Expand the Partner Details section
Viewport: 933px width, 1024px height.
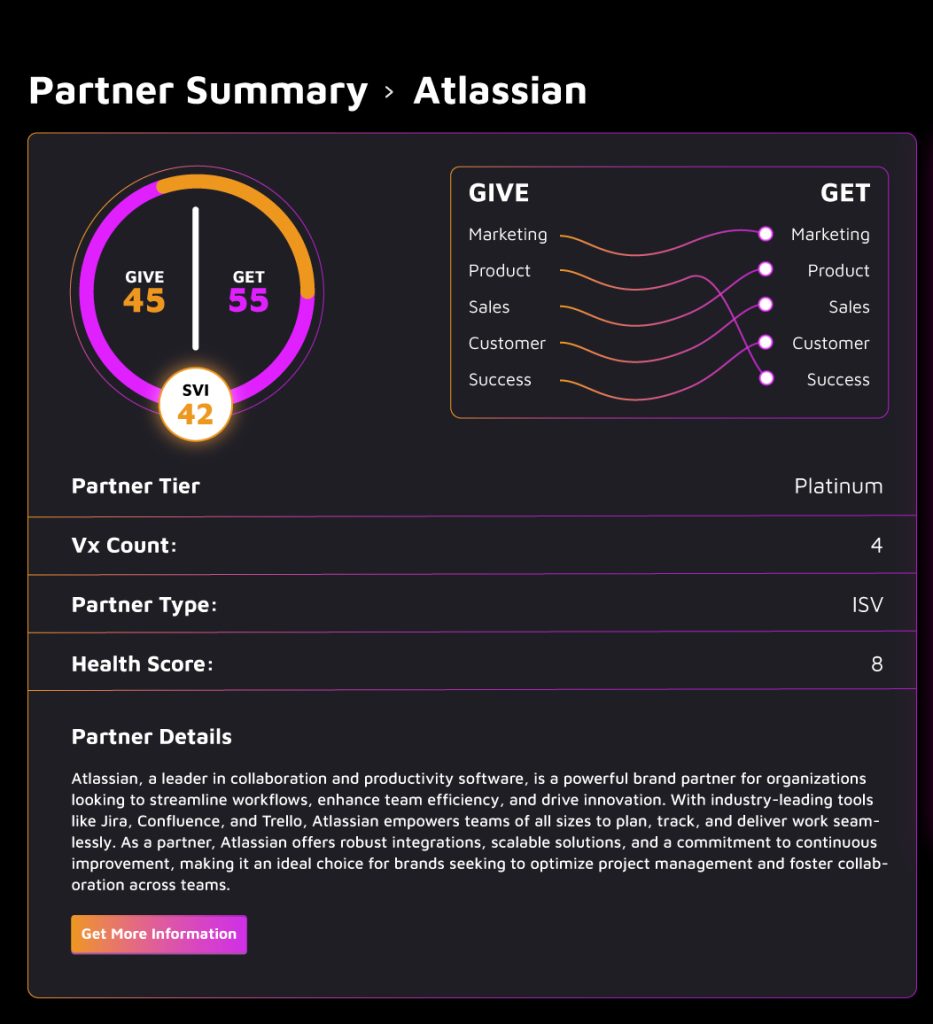tap(151, 736)
